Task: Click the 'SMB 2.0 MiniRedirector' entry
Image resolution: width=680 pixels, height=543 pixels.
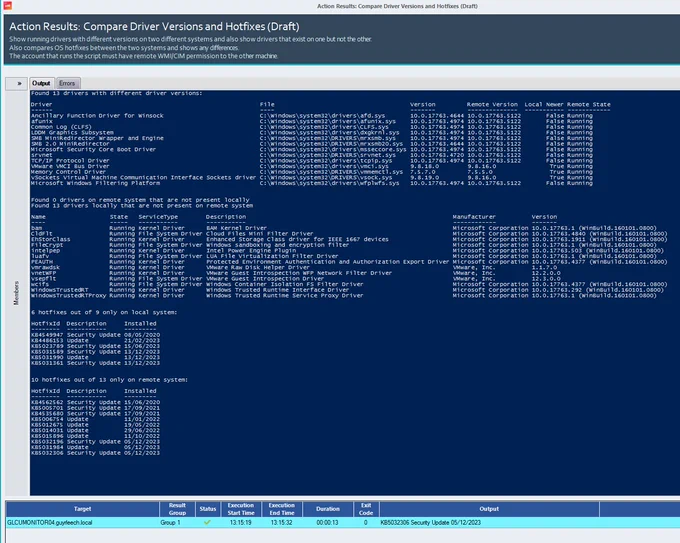Action: tap(70, 144)
